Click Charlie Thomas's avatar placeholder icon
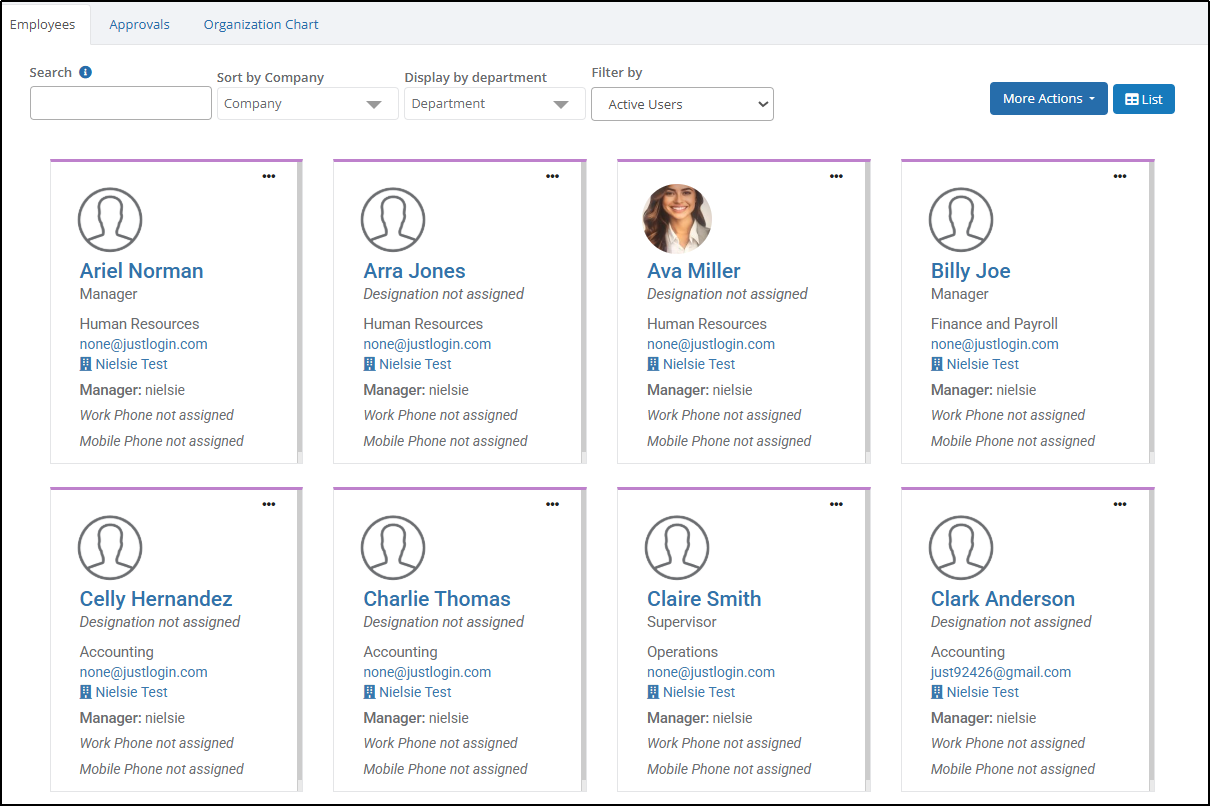 [x=393, y=547]
